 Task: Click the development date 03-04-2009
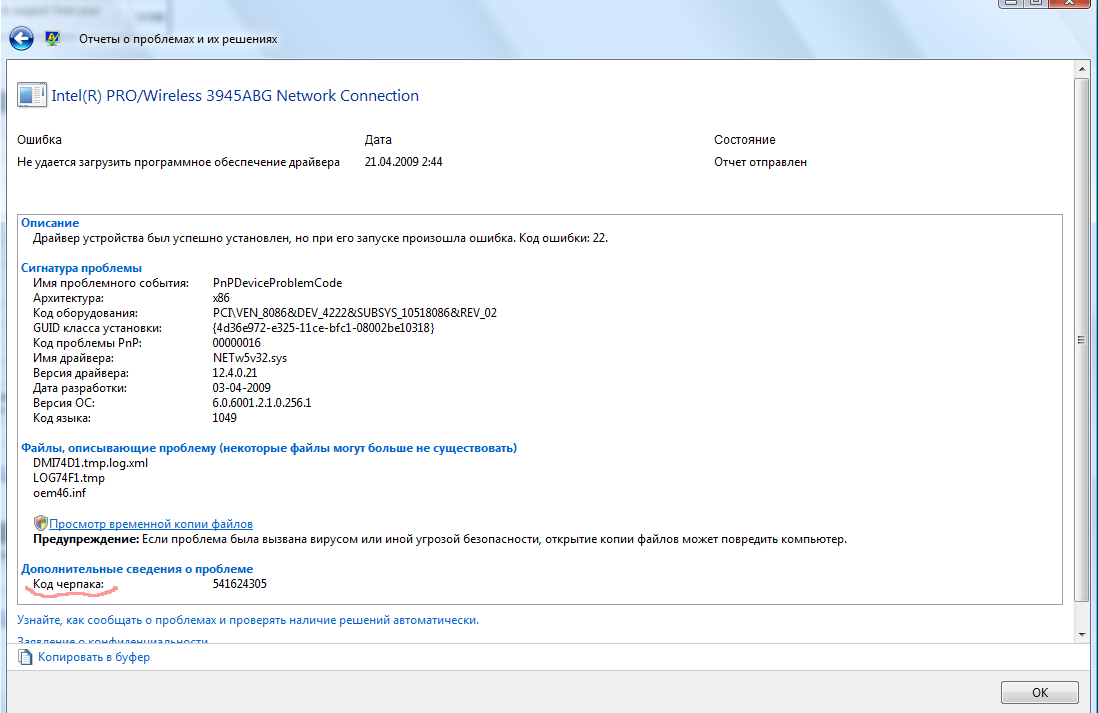242,388
